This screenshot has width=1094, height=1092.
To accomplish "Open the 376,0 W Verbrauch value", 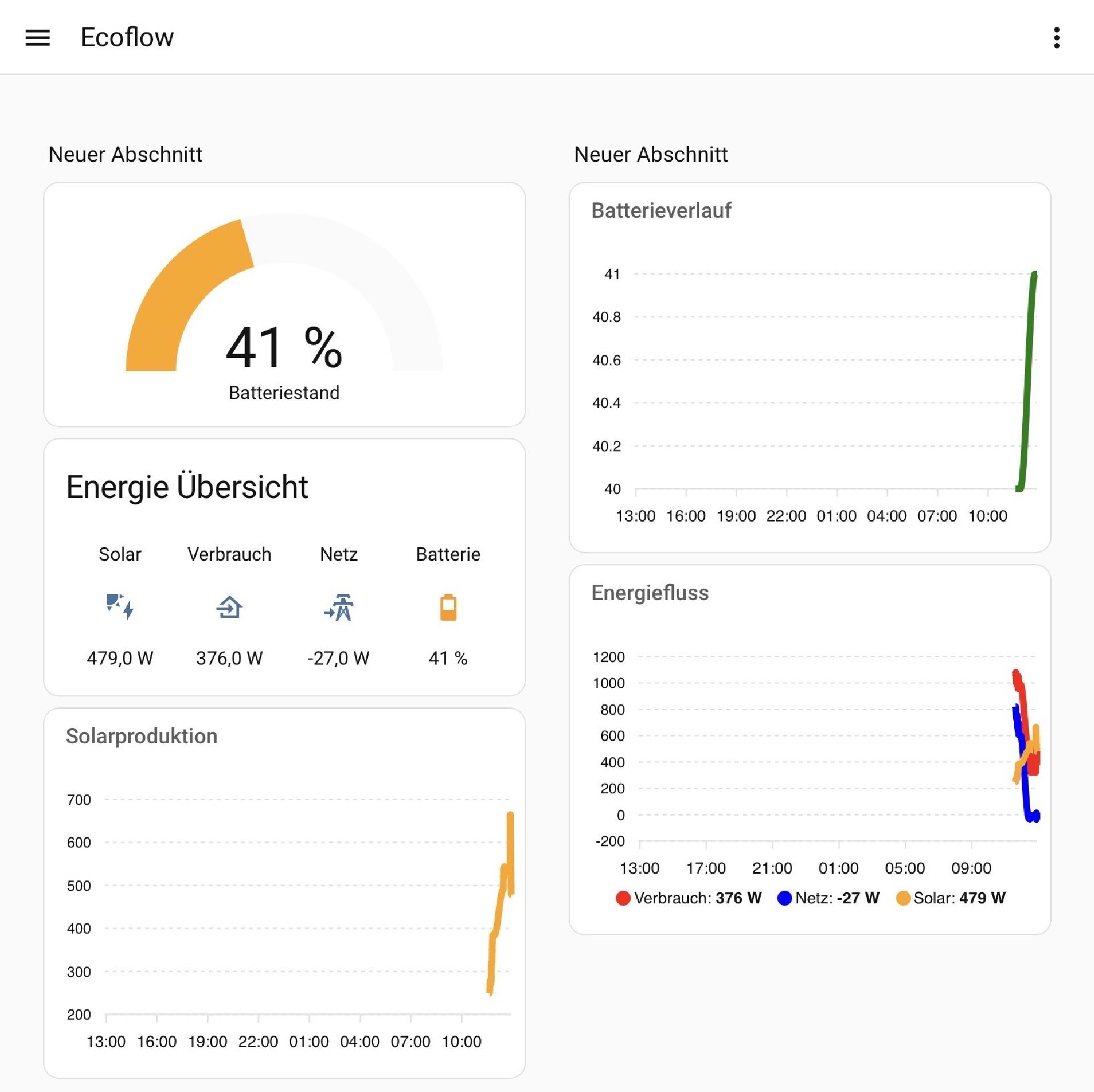I will point(229,658).
